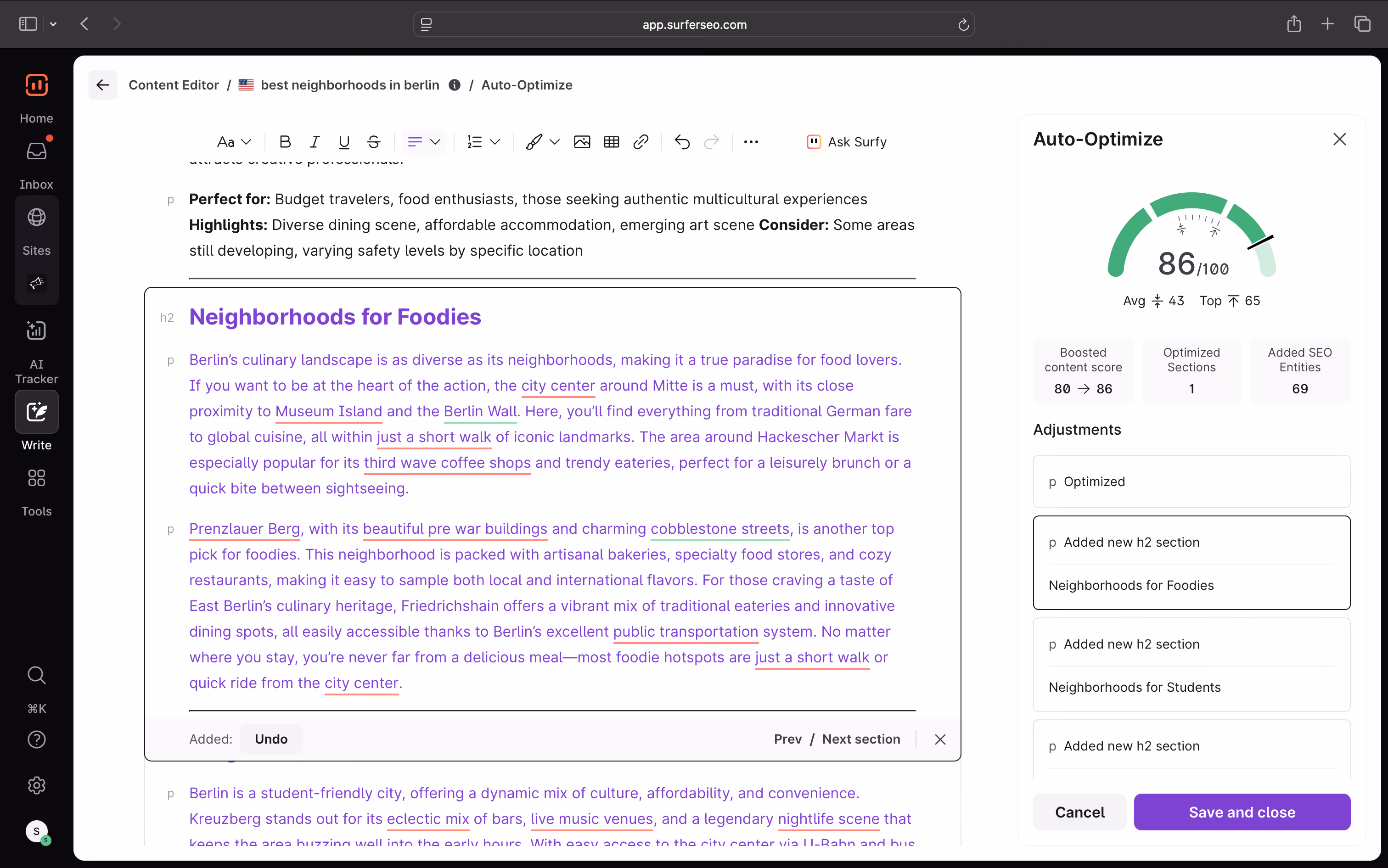Click the search magnifier icon in sidebar
The height and width of the screenshot is (868, 1388).
click(x=36, y=675)
